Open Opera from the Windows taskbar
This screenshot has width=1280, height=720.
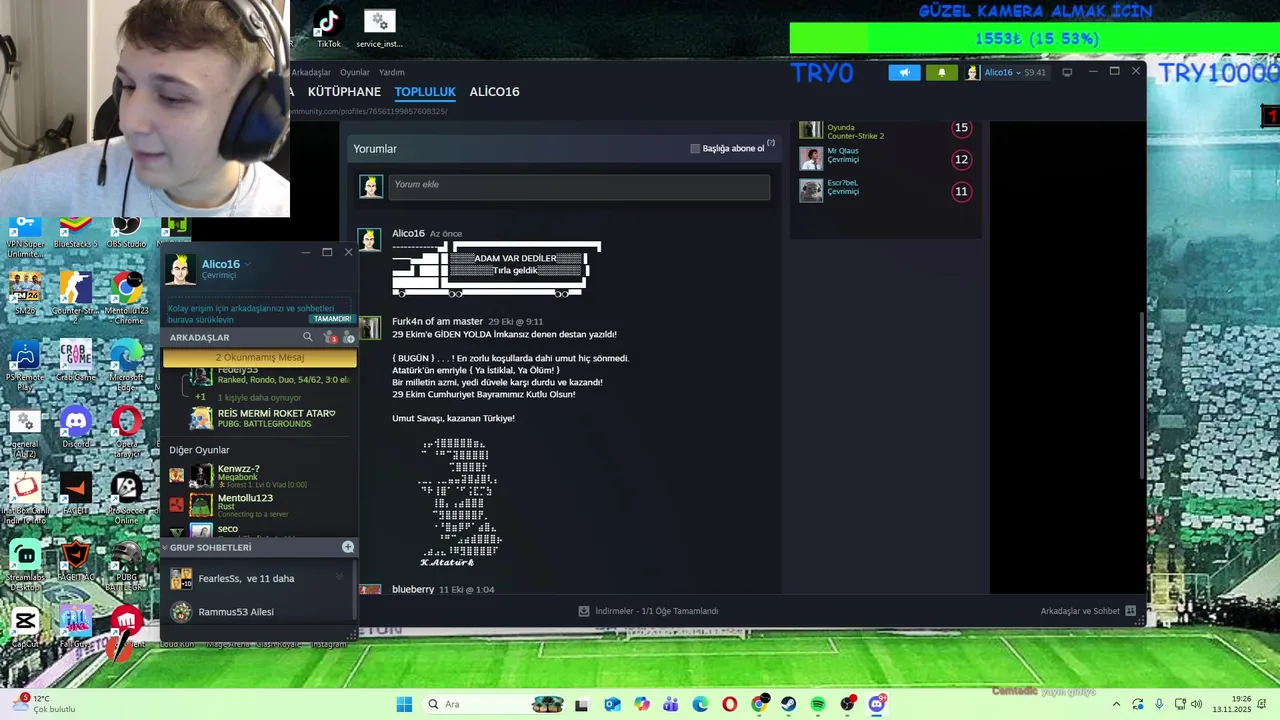pyautogui.click(x=729, y=704)
